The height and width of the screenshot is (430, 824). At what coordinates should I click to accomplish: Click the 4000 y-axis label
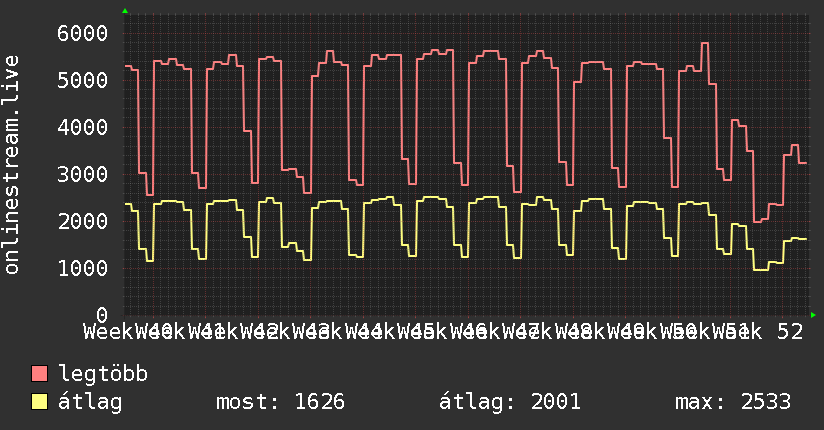click(x=83, y=127)
